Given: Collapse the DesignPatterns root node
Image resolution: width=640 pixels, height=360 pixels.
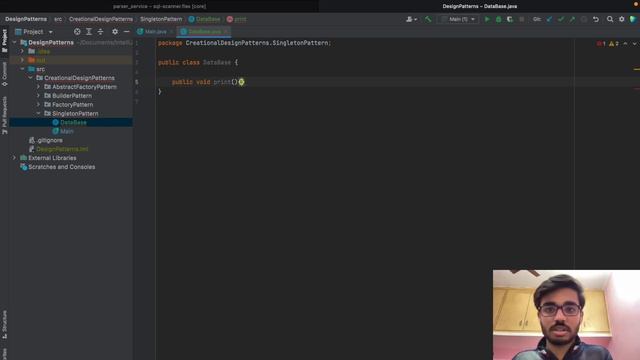Looking at the screenshot, I should (x=15, y=42).
